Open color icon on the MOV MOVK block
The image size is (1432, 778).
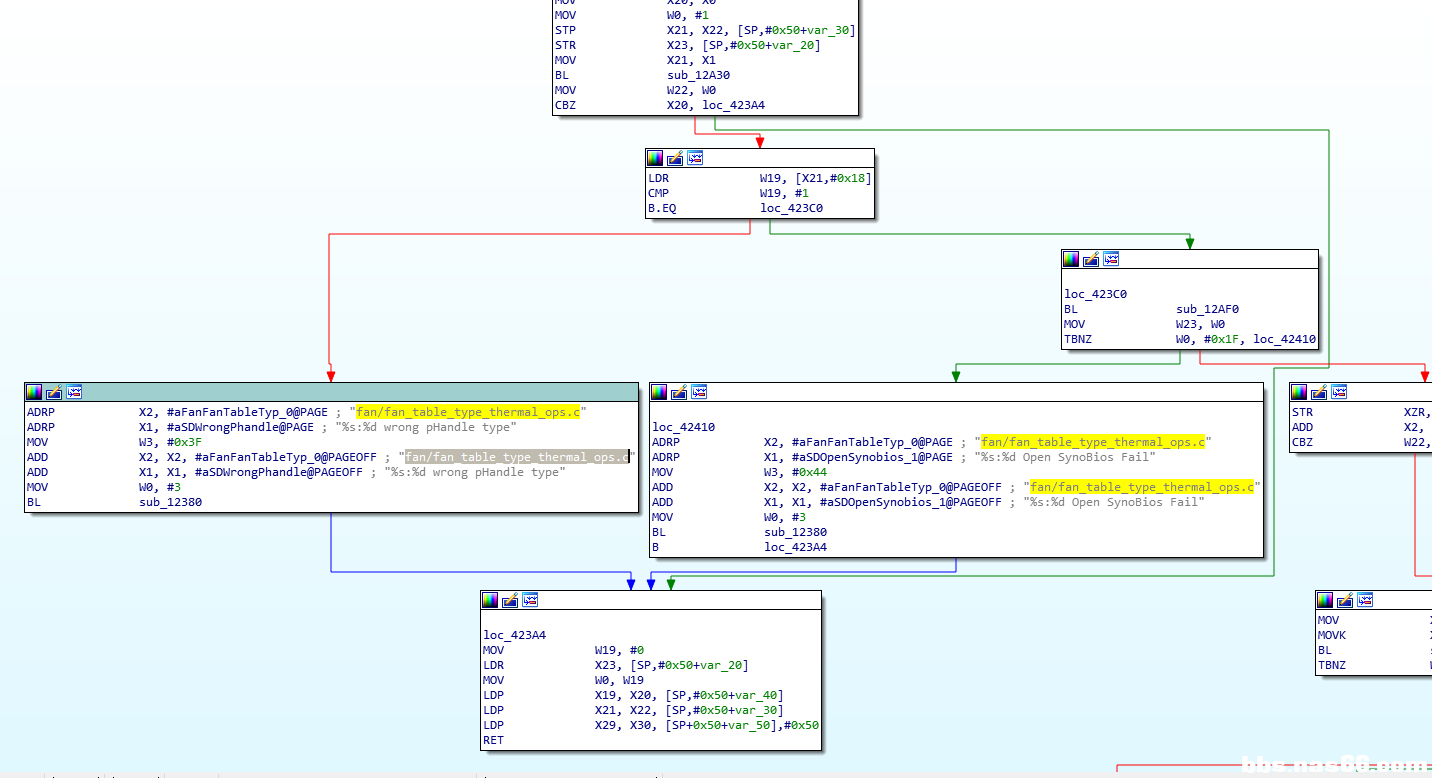coord(1325,600)
